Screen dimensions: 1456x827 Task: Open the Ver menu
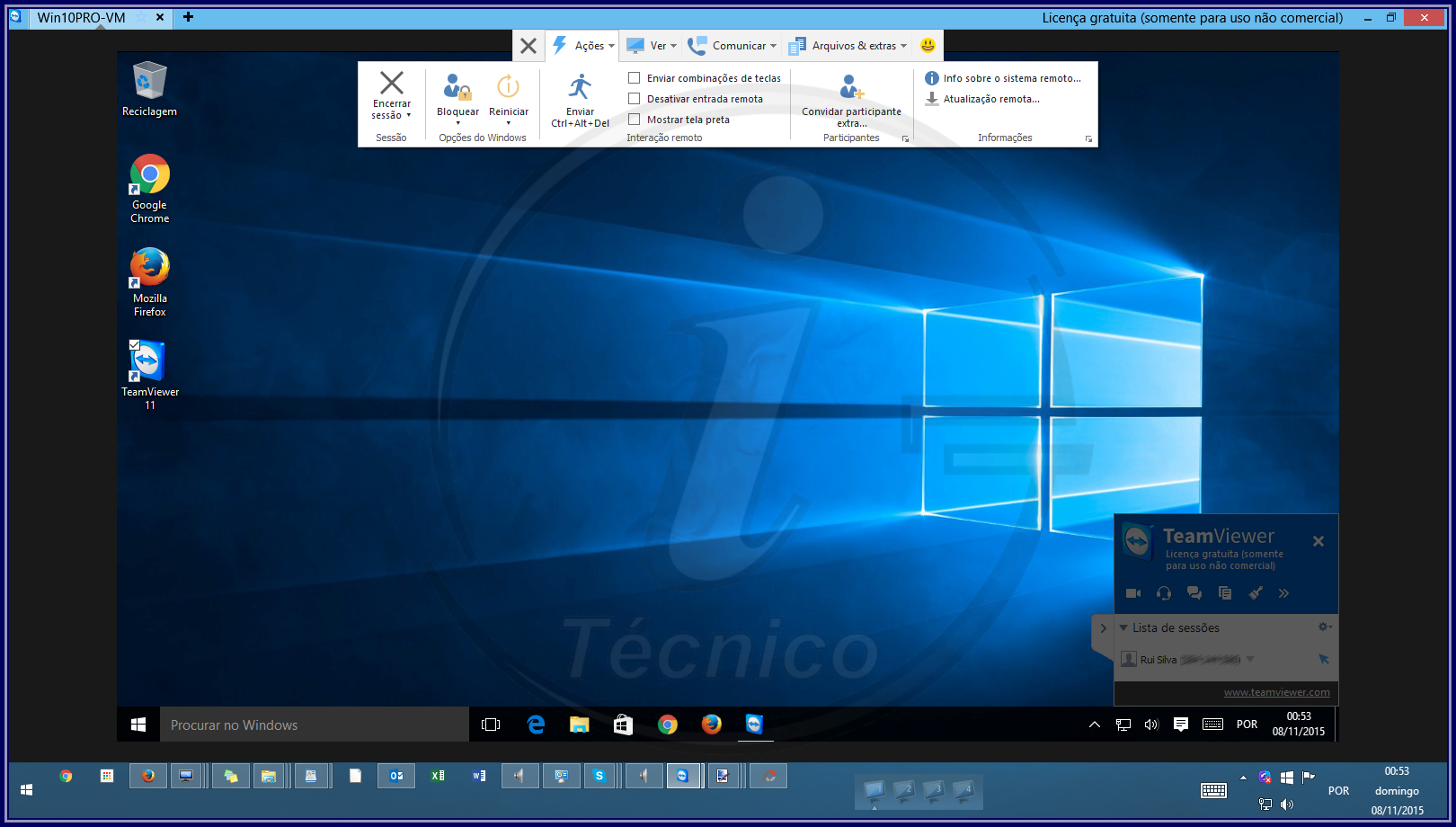click(653, 46)
